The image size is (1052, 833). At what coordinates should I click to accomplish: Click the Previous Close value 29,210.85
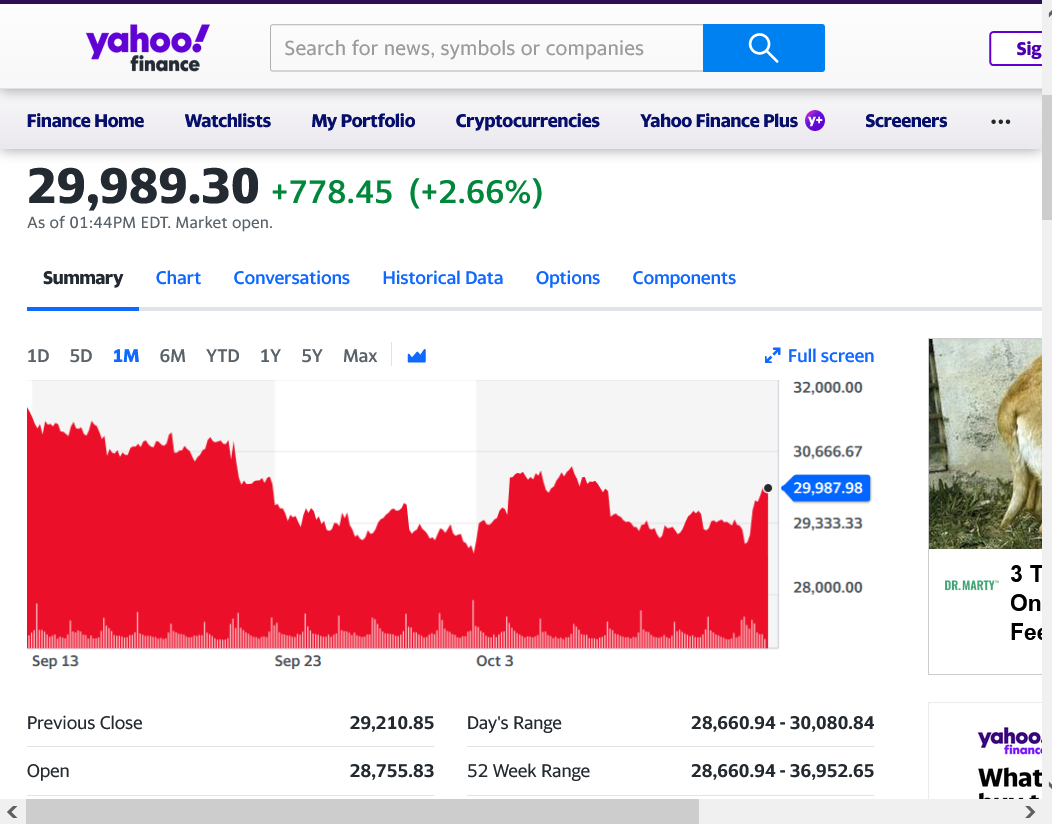coord(392,723)
